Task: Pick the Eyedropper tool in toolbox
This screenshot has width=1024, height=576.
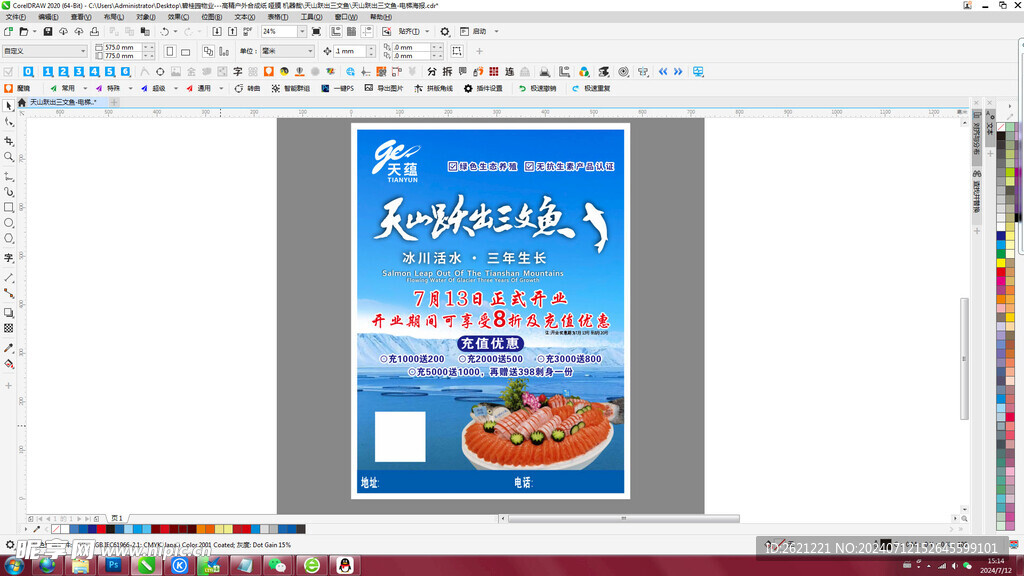Action: tap(8, 348)
